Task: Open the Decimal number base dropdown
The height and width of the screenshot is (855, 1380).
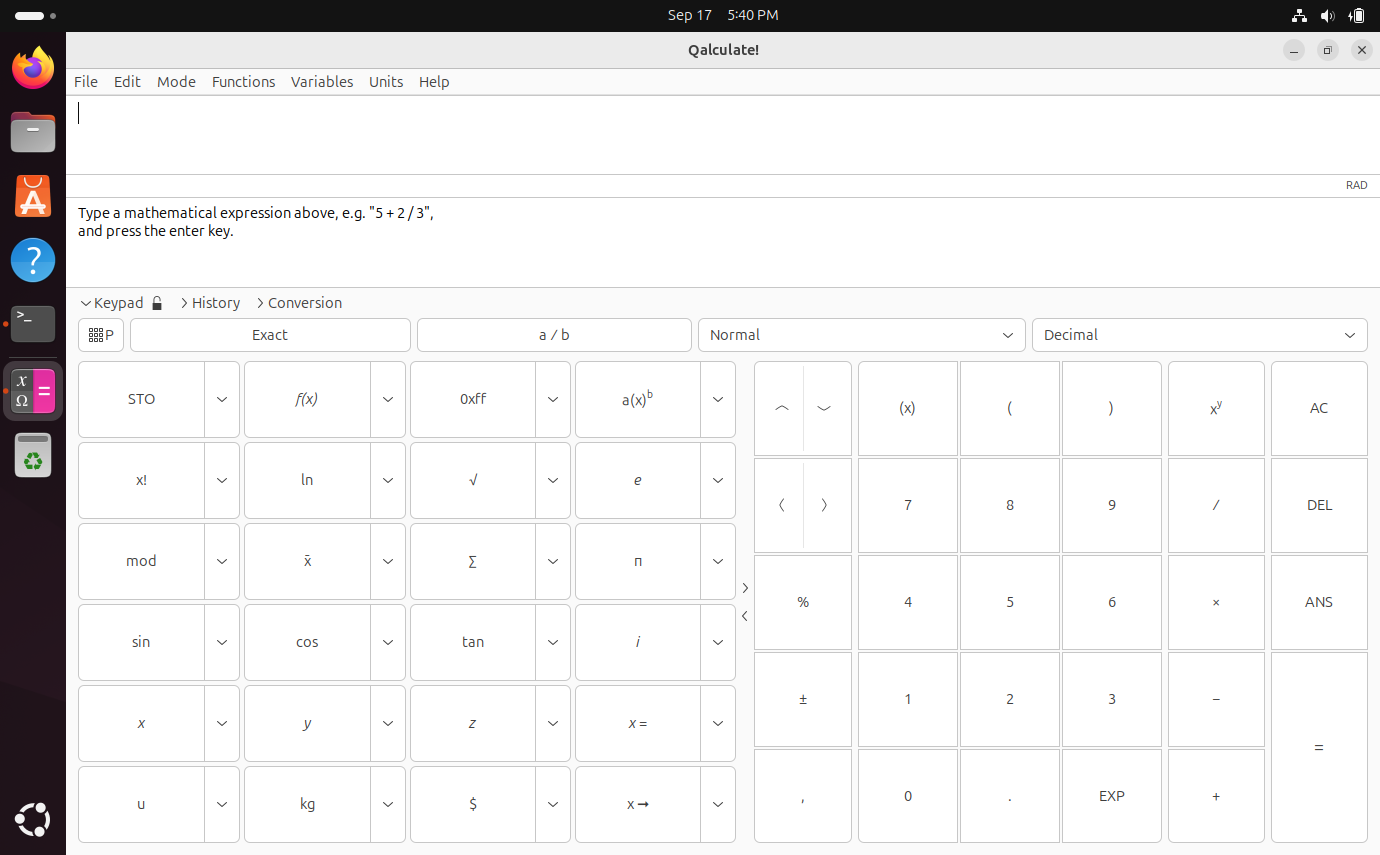Action: (1199, 334)
